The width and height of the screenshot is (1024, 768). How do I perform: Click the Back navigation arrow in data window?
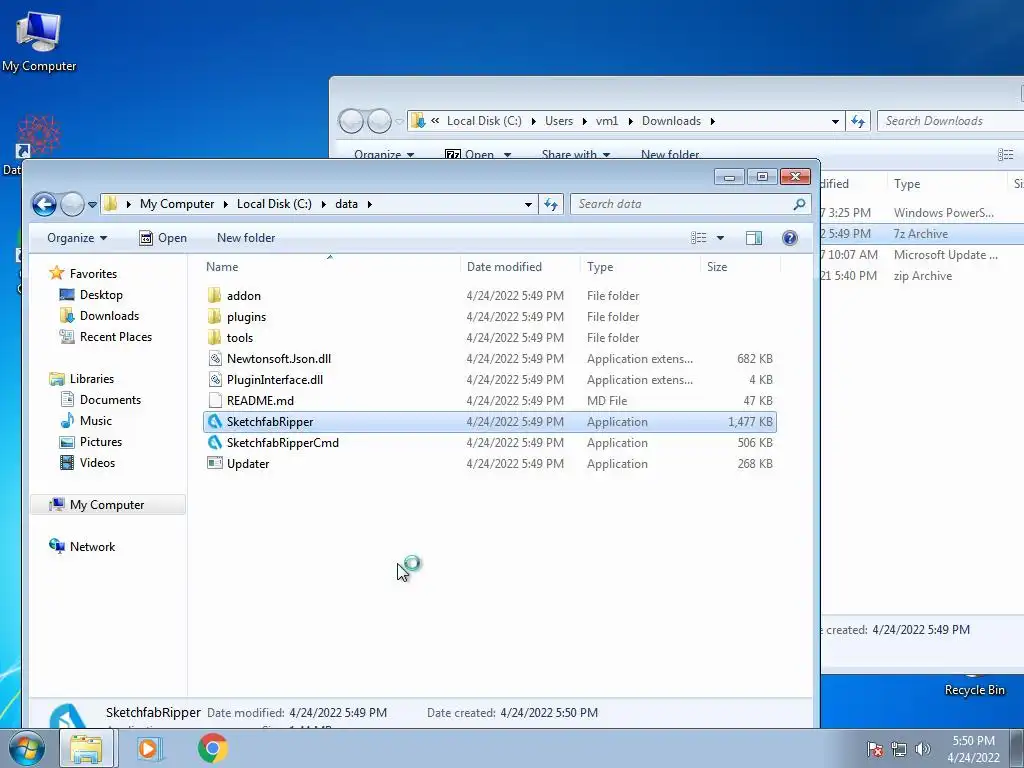coord(44,204)
